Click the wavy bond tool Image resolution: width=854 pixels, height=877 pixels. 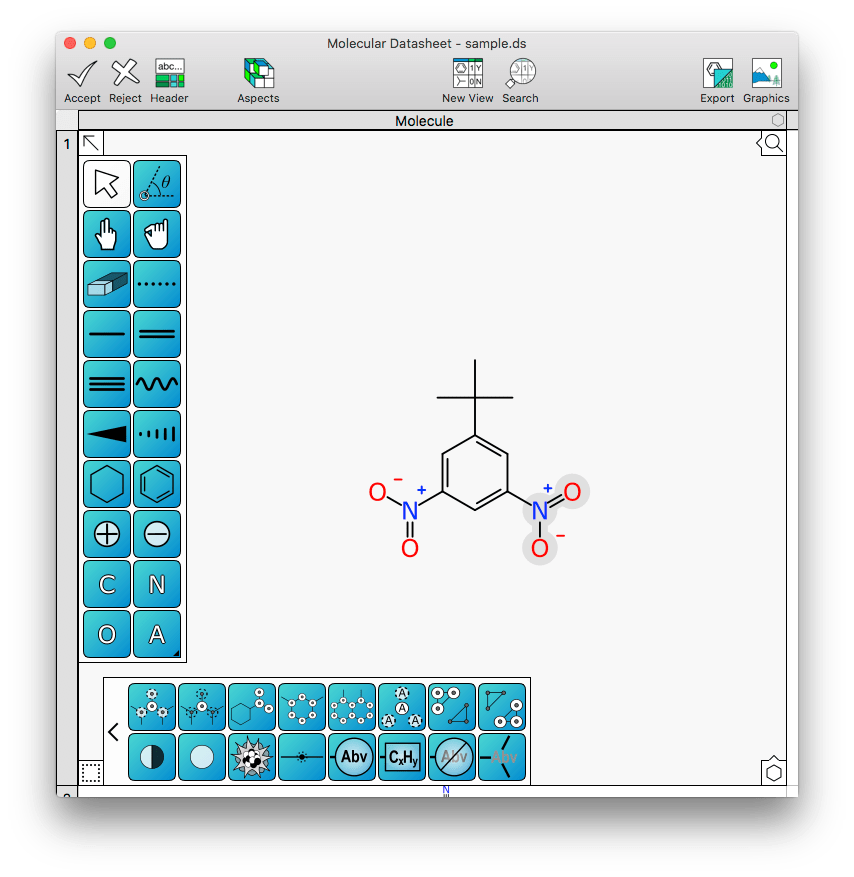pyautogui.click(x=157, y=384)
